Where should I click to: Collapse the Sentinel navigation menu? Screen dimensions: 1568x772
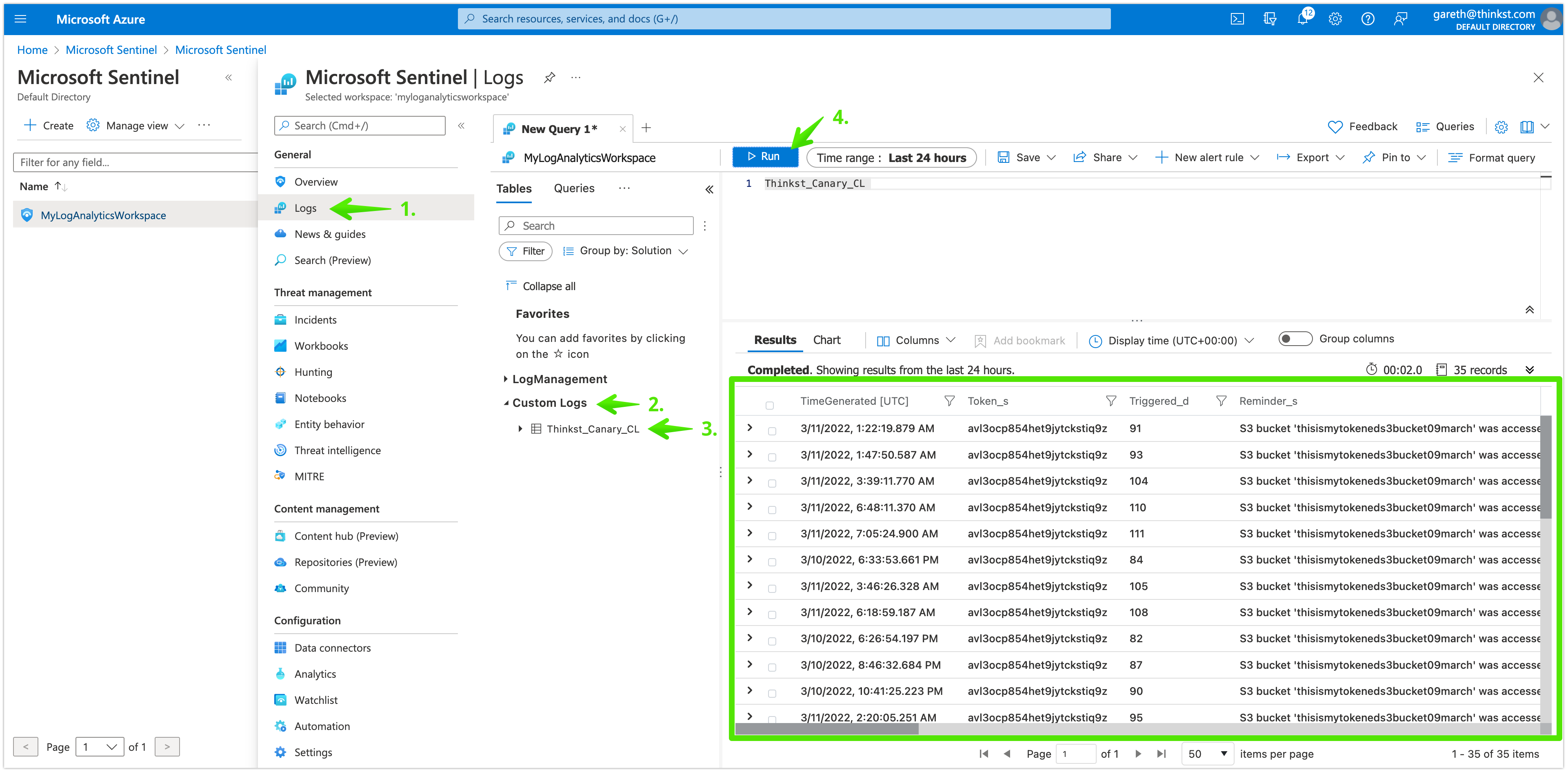[x=462, y=125]
